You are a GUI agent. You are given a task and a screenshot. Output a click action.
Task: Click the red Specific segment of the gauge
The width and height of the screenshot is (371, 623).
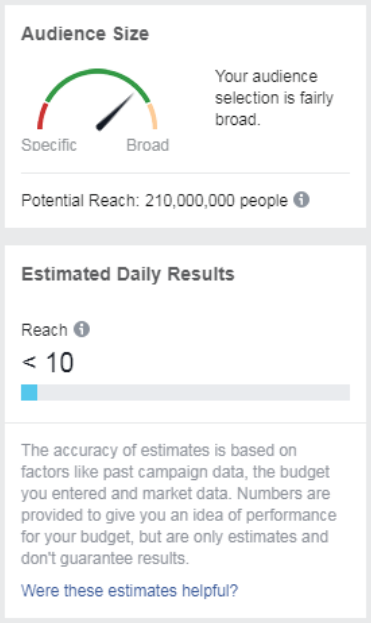(x=42, y=116)
